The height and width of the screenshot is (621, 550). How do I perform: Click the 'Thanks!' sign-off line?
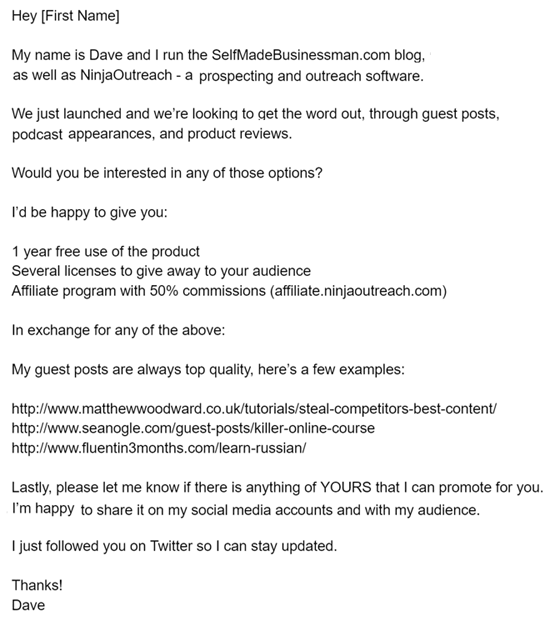(37, 585)
